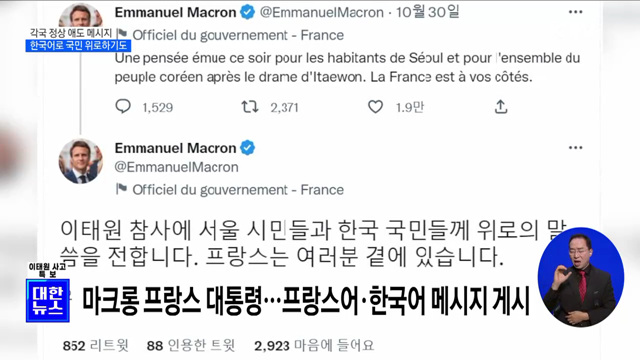View the 2,923 마음에 들어요 list

click(x=314, y=346)
